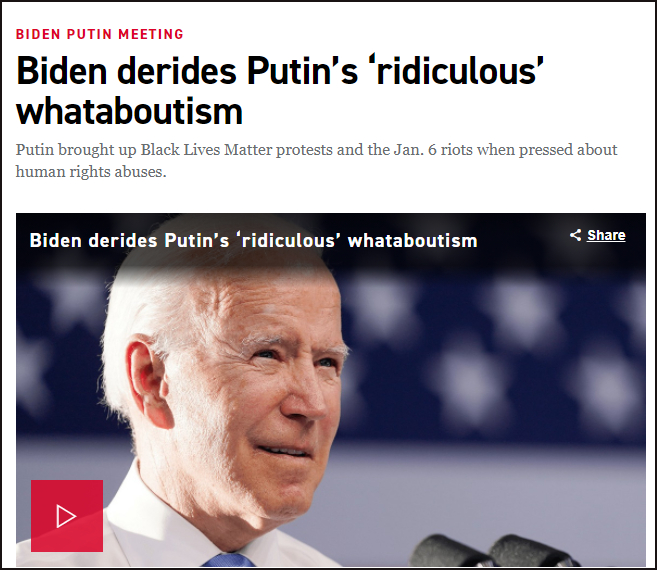
Task: Click the share arrow icon beside Share
Action: pos(576,235)
